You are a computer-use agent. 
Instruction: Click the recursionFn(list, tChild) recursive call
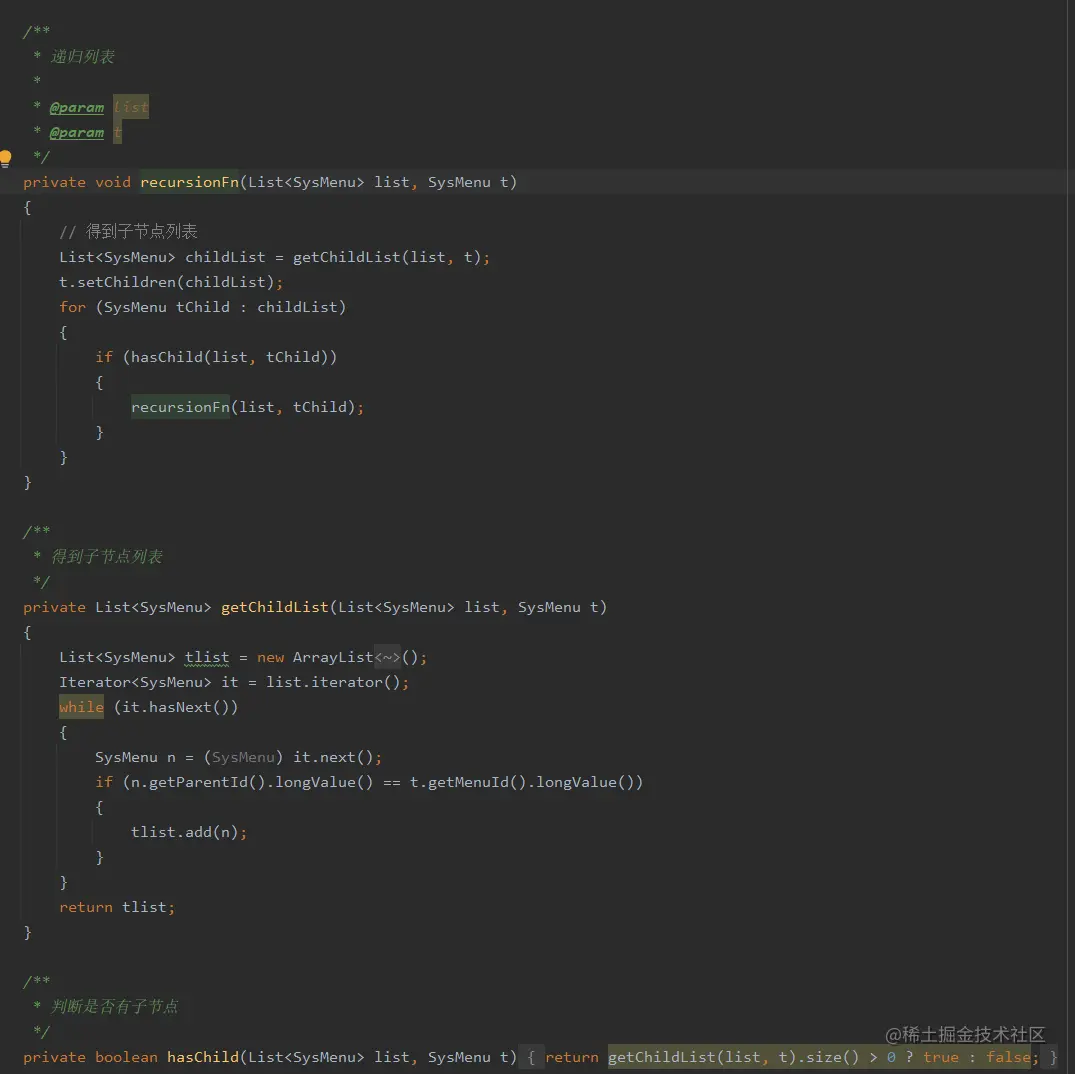247,407
